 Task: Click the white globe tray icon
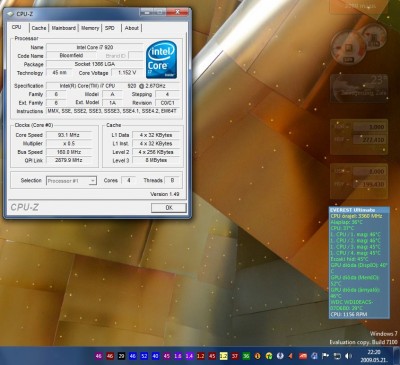[280, 356]
